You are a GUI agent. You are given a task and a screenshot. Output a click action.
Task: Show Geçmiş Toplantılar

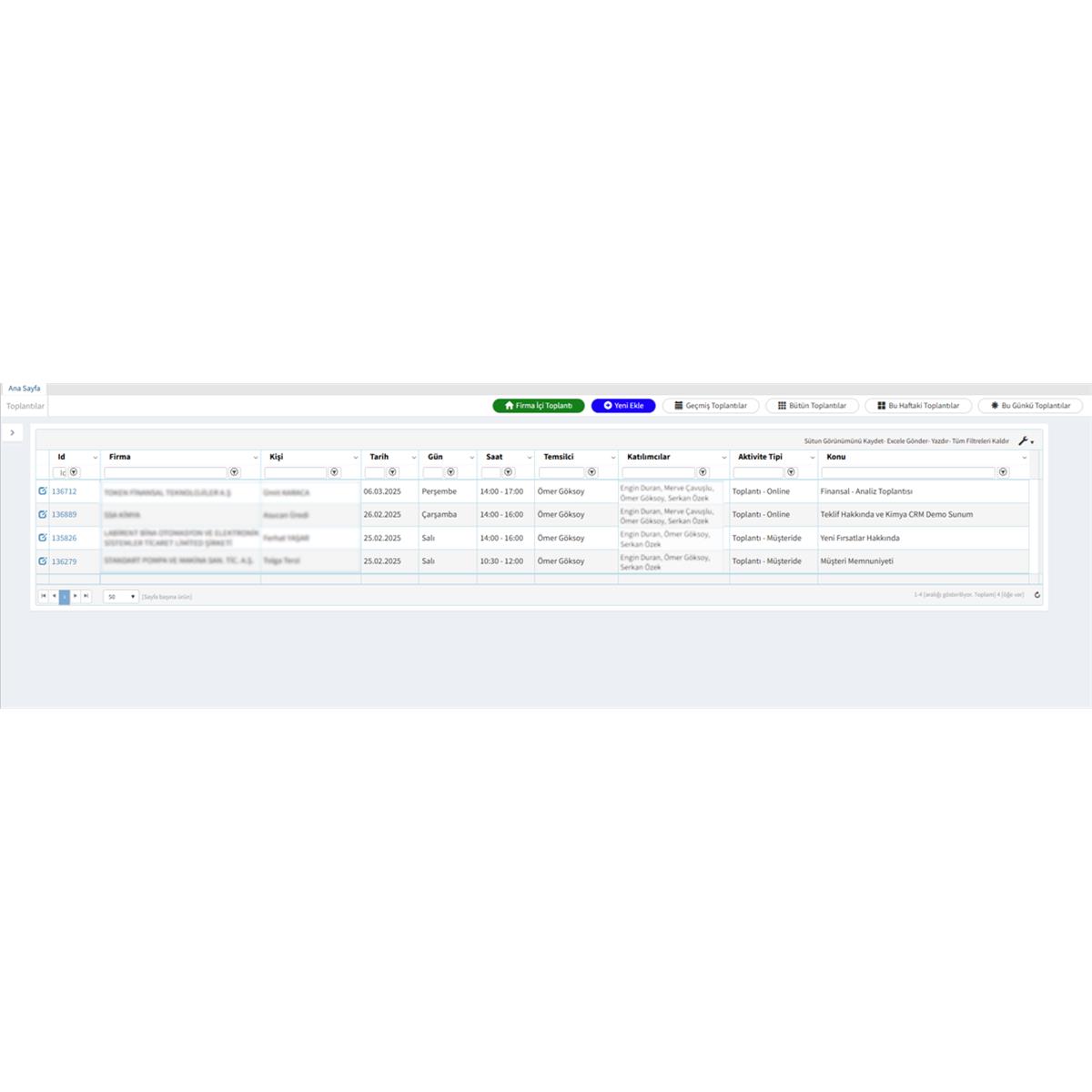pos(711,406)
